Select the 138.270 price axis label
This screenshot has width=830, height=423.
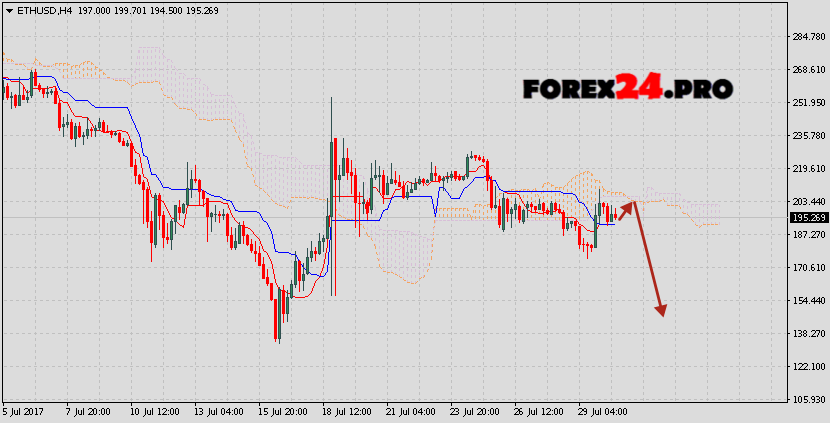tap(807, 334)
